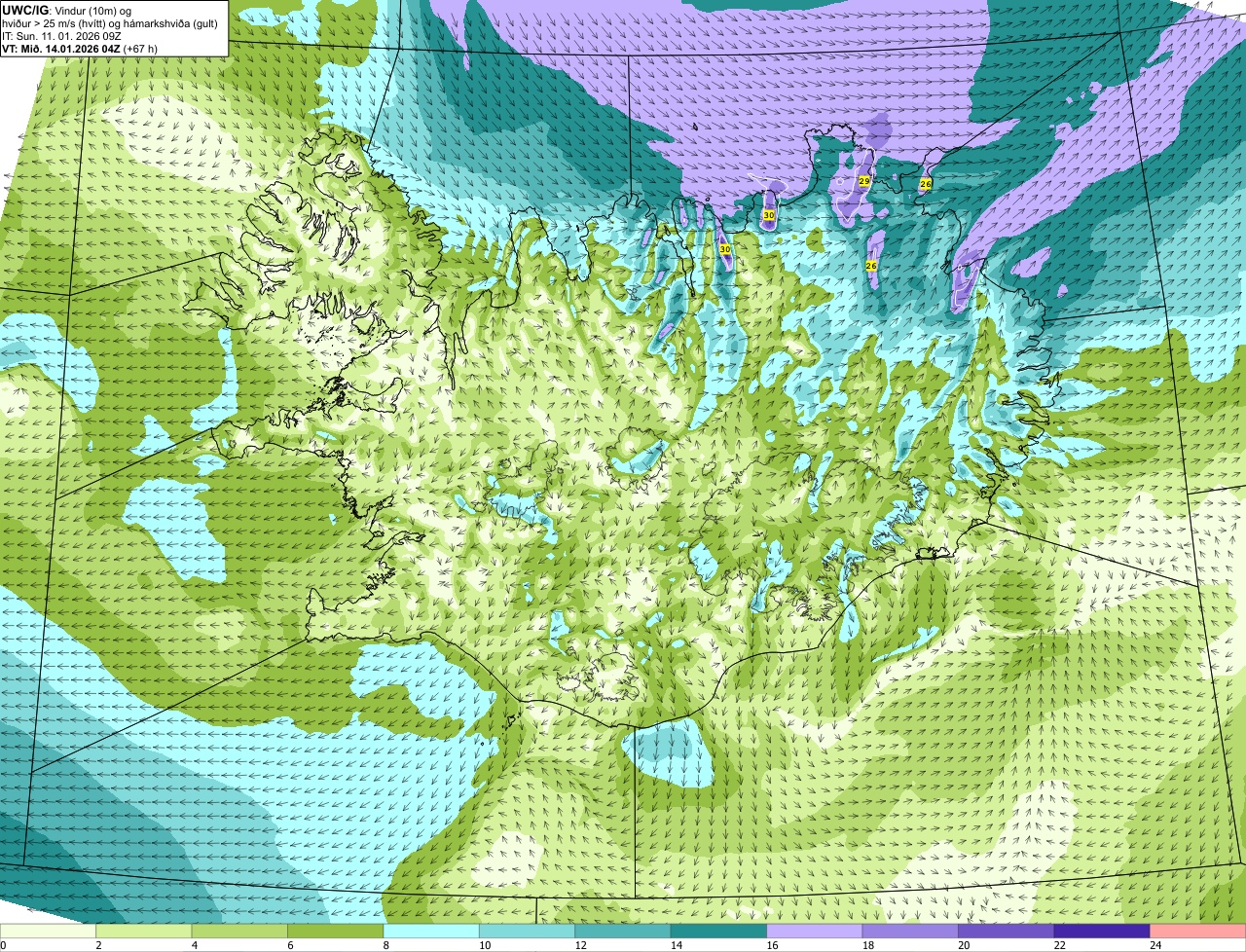This screenshot has width=1246, height=952.
Task: Click the initialization time "IT: Sun. 11. 01. 2026 09Z"
Action: [61, 36]
